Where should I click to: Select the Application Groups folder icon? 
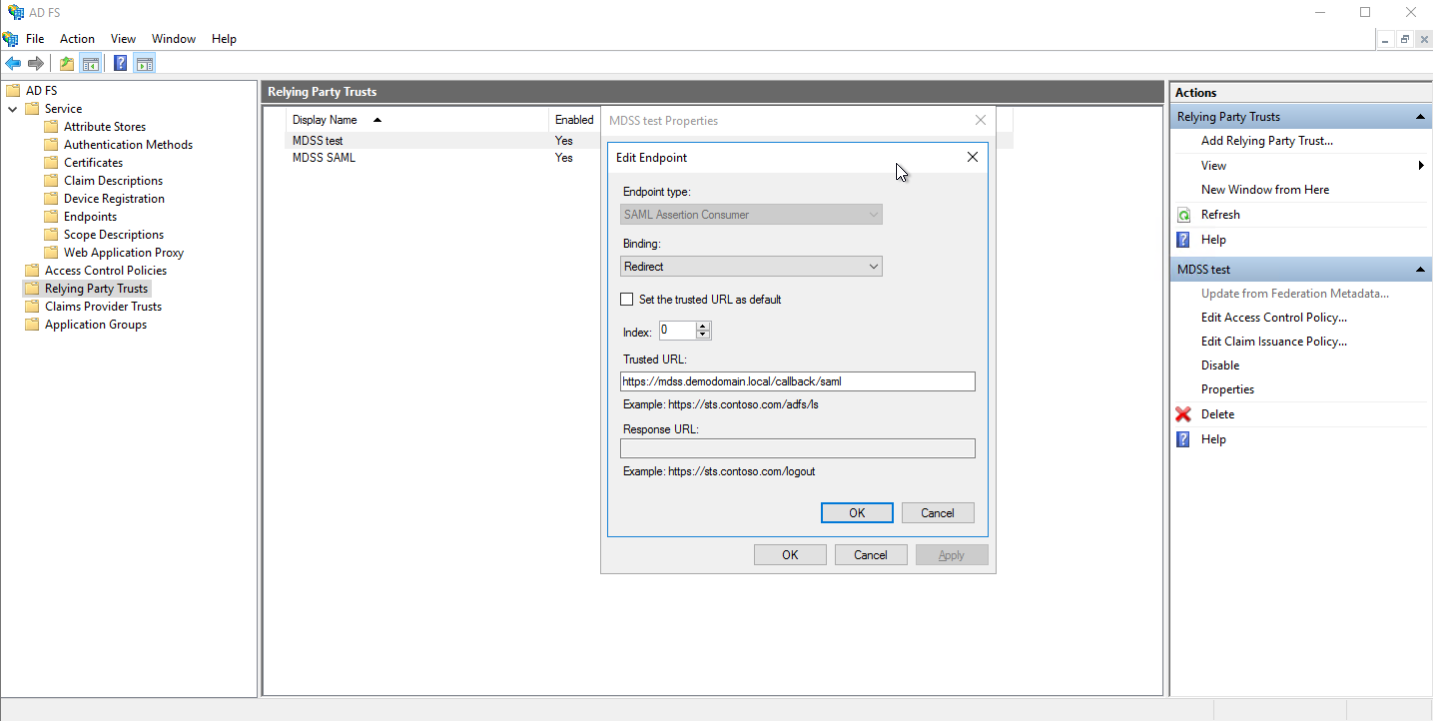click(x=32, y=325)
